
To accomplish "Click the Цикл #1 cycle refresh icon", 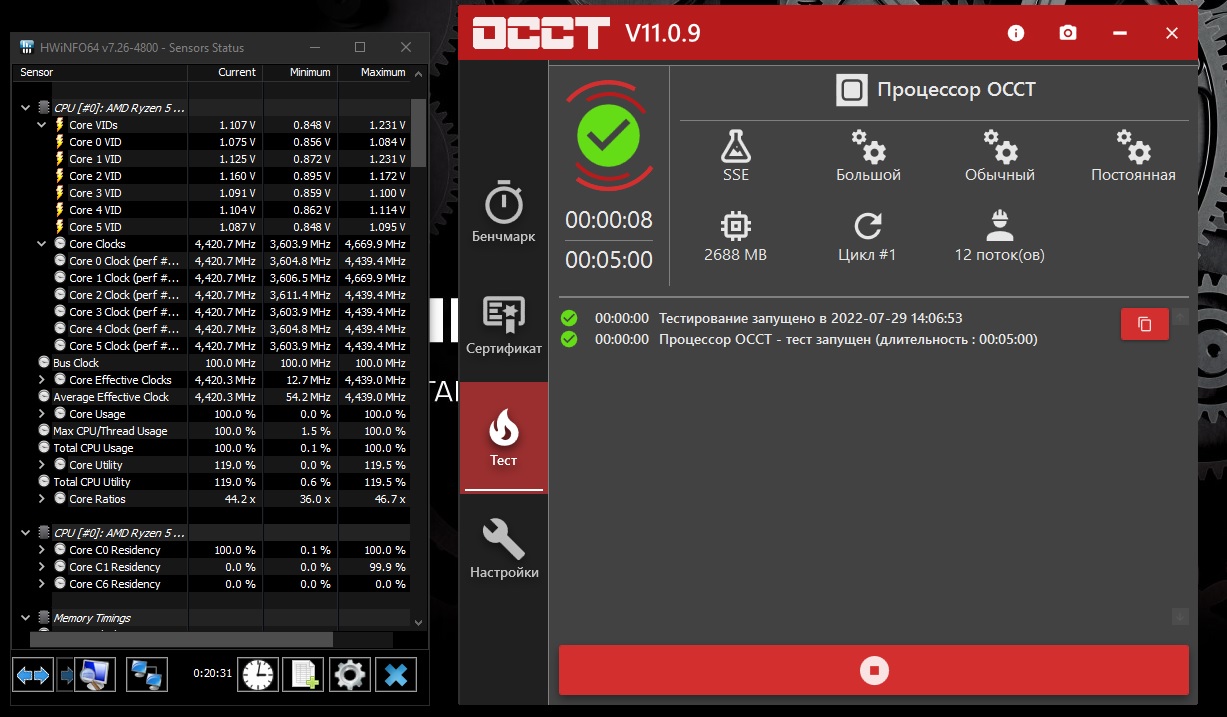I will click(867, 226).
